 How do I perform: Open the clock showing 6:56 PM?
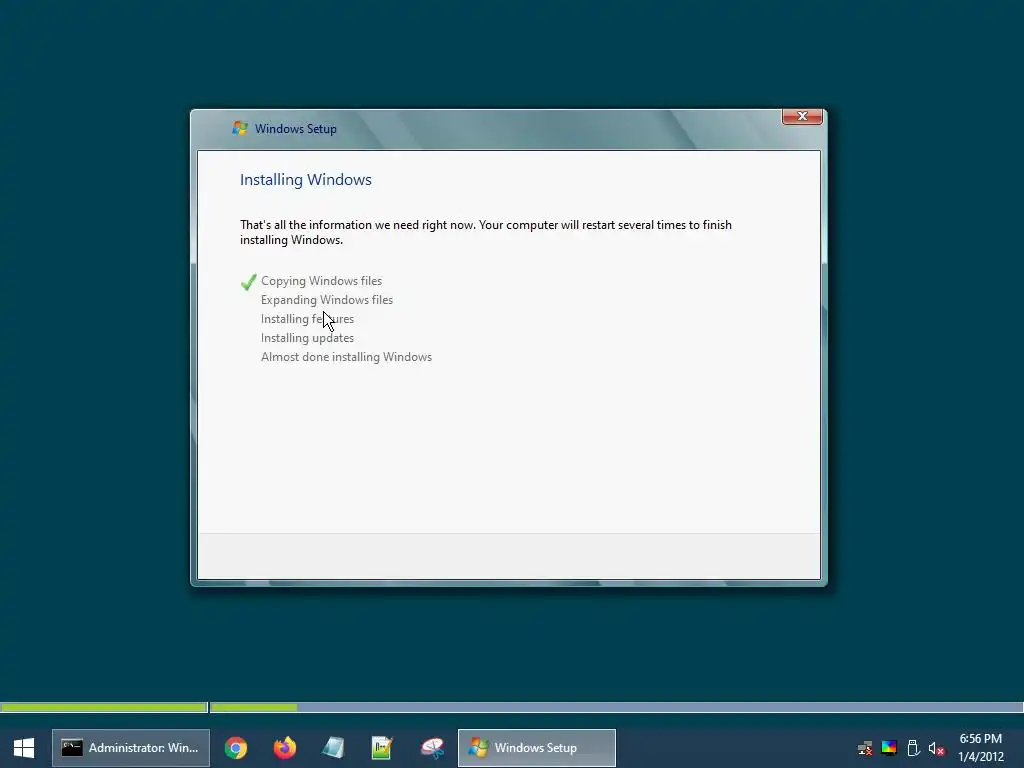point(980,748)
